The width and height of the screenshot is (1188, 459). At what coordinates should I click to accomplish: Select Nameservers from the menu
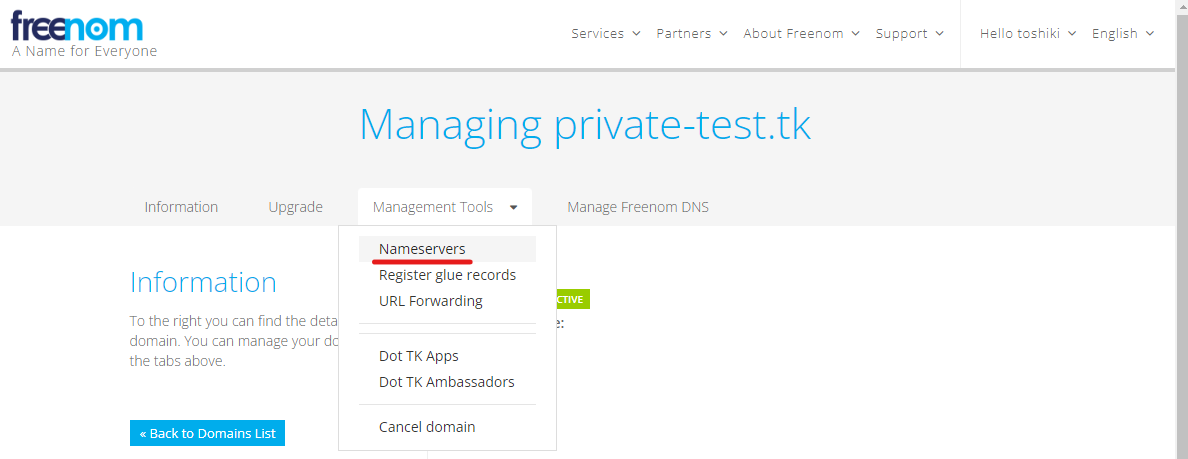(422, 249)
